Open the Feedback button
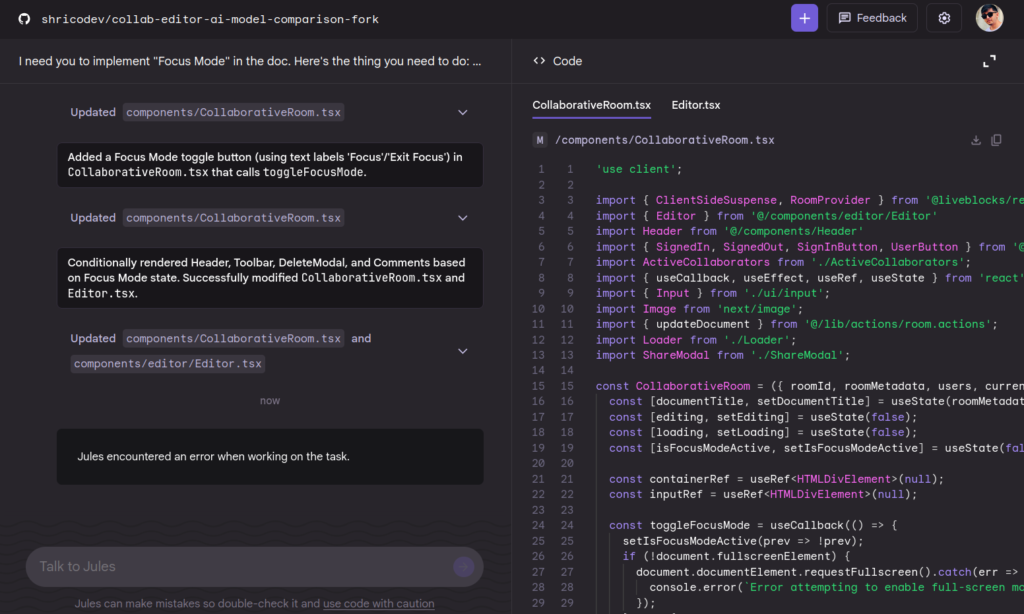This screenshot has width=1024, height=614. 872,18
